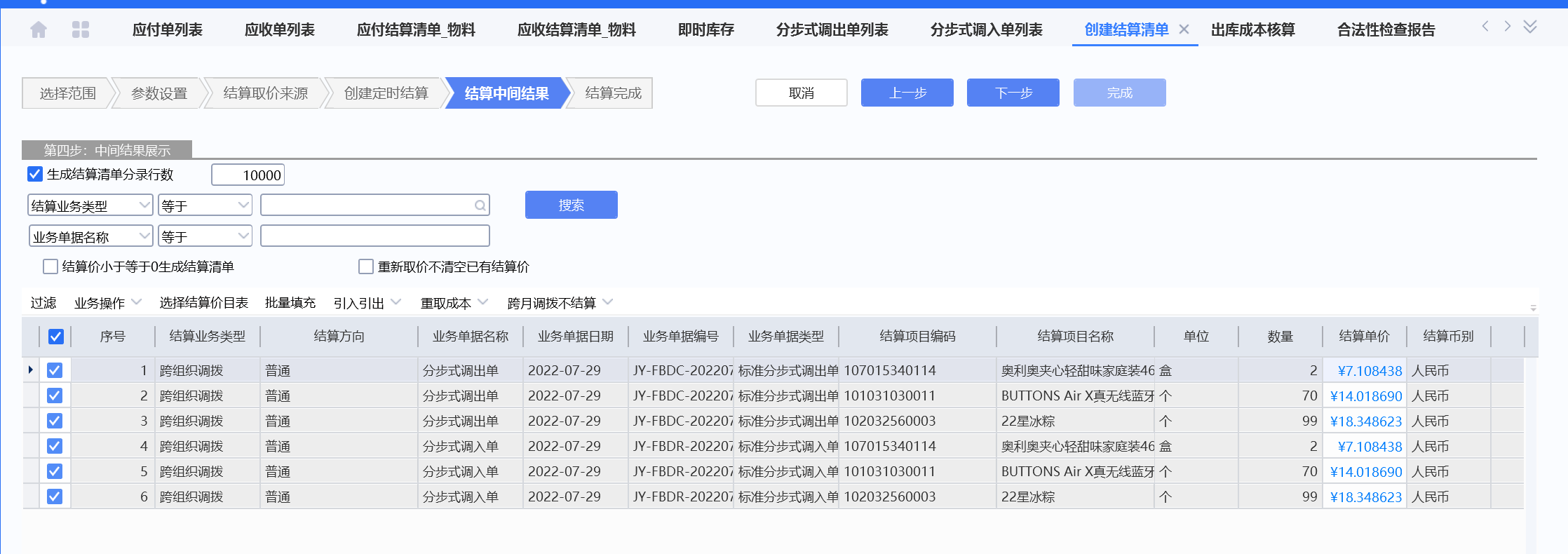Click 选择结算价目表 toolbar item

[204, 303]
